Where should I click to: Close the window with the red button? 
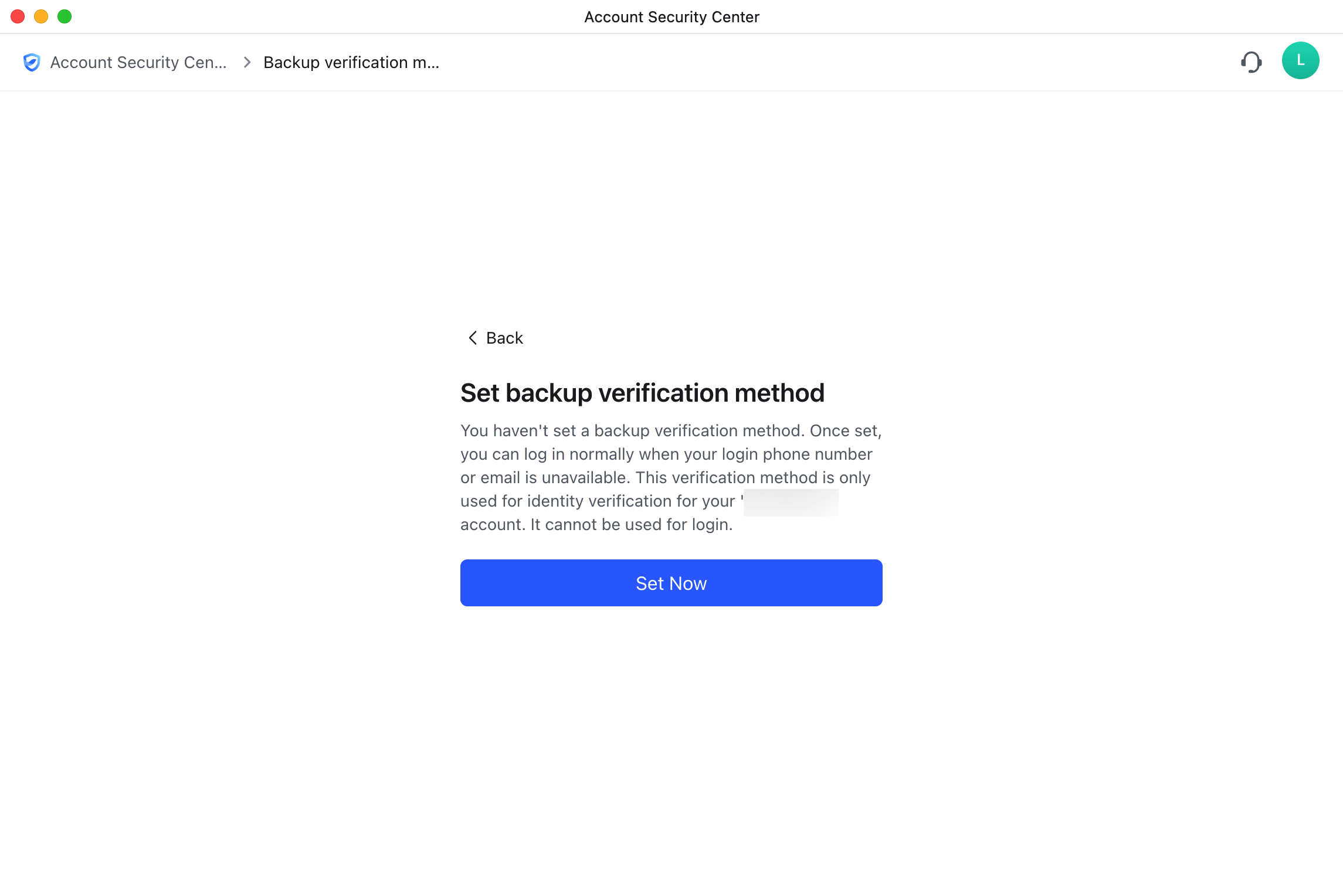[18, 16]
